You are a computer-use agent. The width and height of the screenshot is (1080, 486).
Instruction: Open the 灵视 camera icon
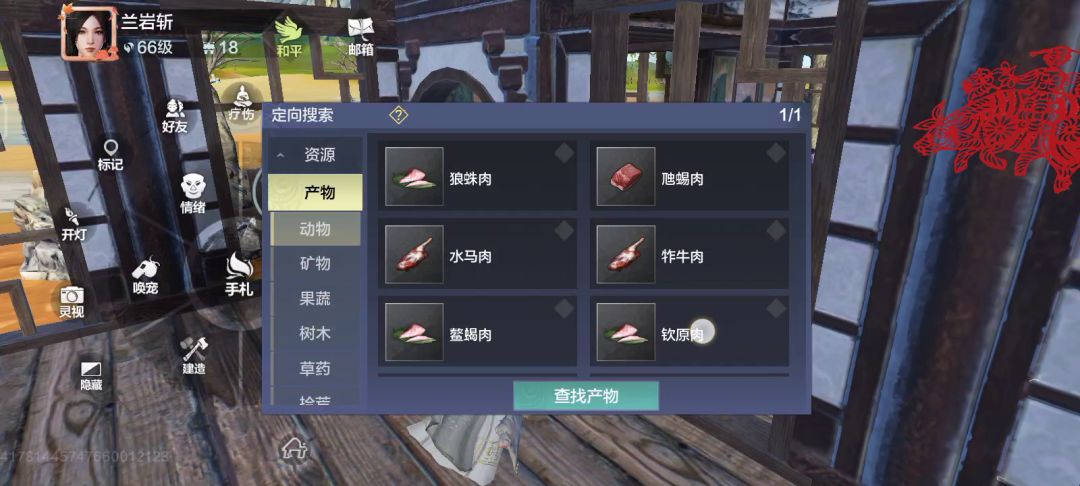[x=72, y=302]
